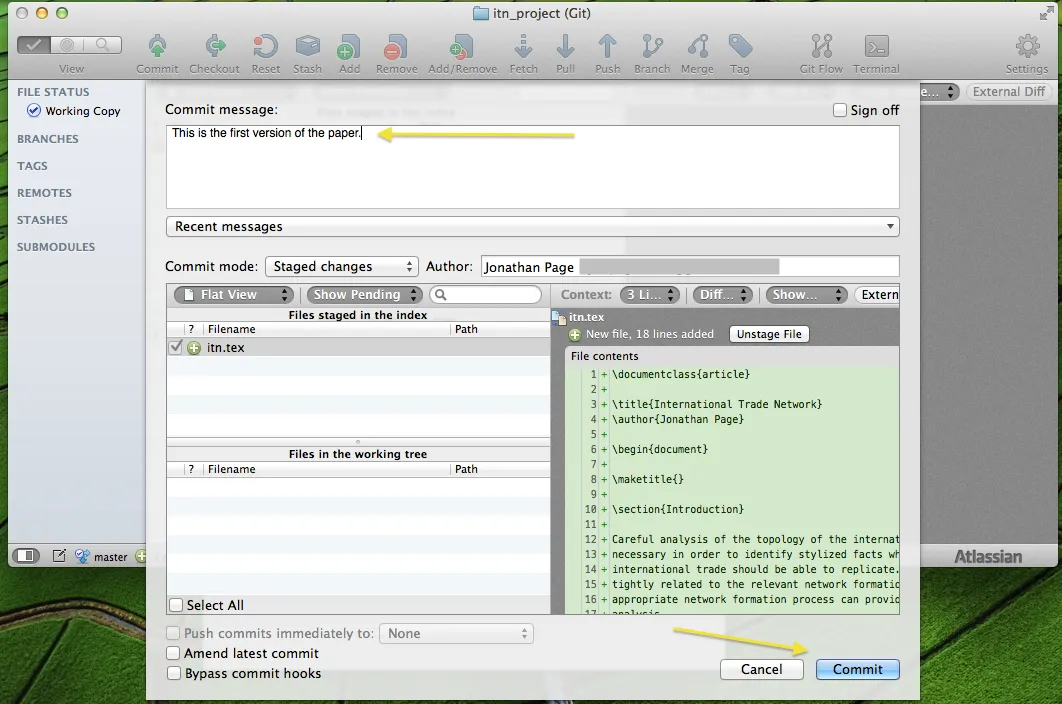Open the Commit mode Staged changes dropdown

click(x=341, y=267)
